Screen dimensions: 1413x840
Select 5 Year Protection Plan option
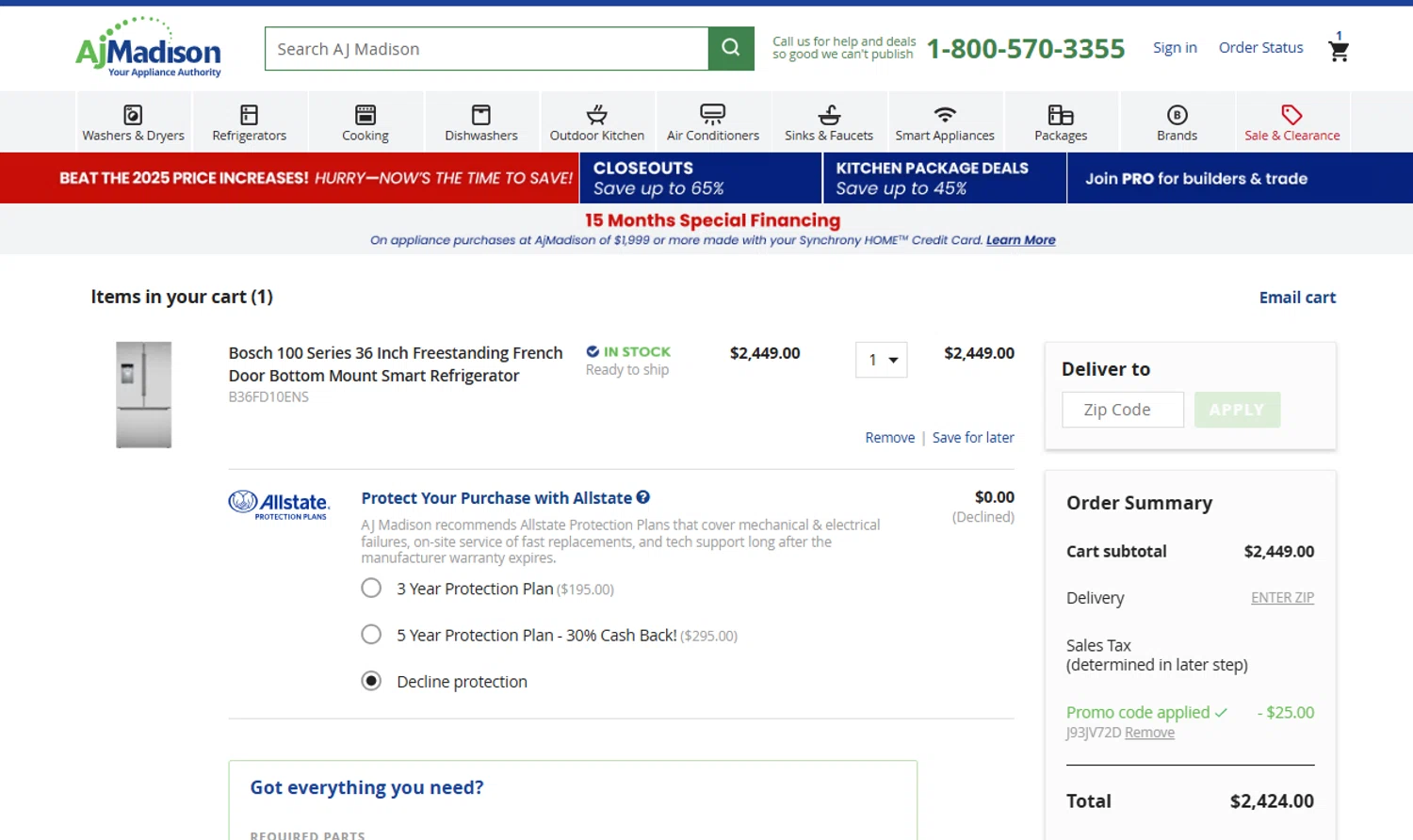(371, 635)
